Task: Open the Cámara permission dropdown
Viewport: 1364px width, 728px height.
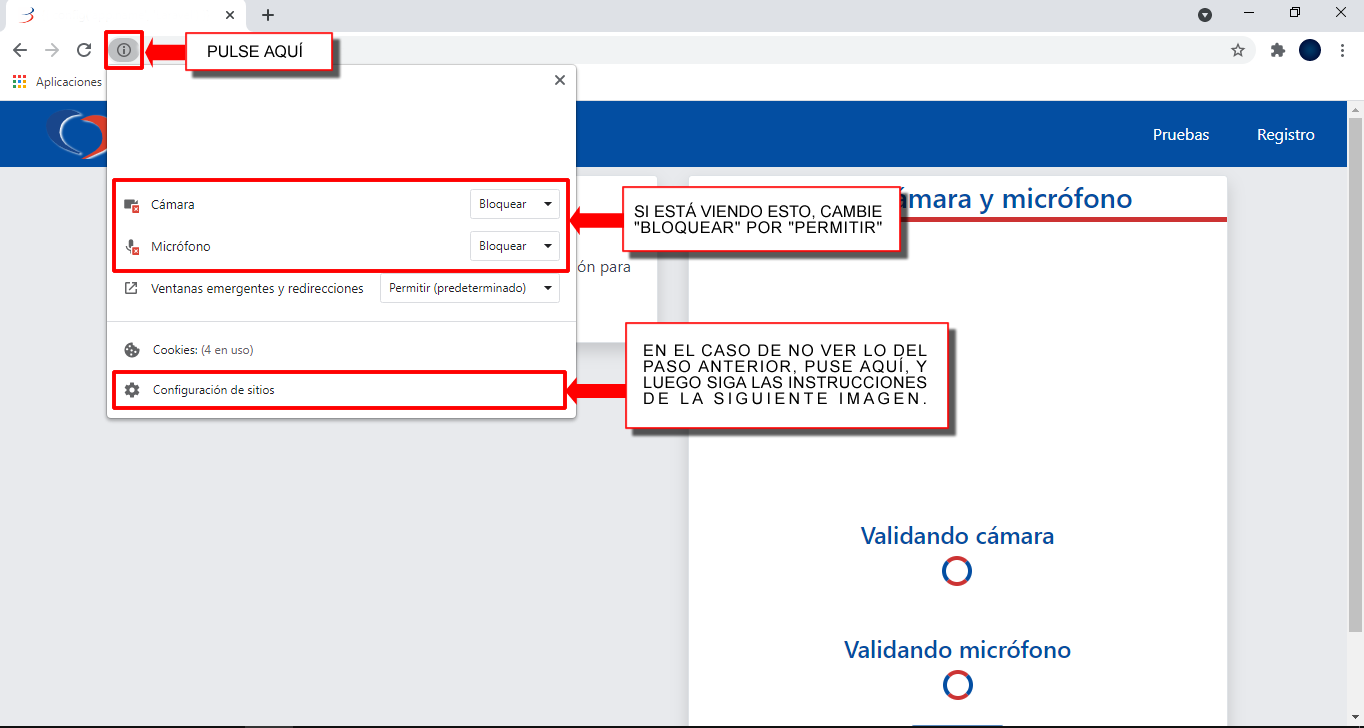Action: pyautogui.click(x=514, y=204)
